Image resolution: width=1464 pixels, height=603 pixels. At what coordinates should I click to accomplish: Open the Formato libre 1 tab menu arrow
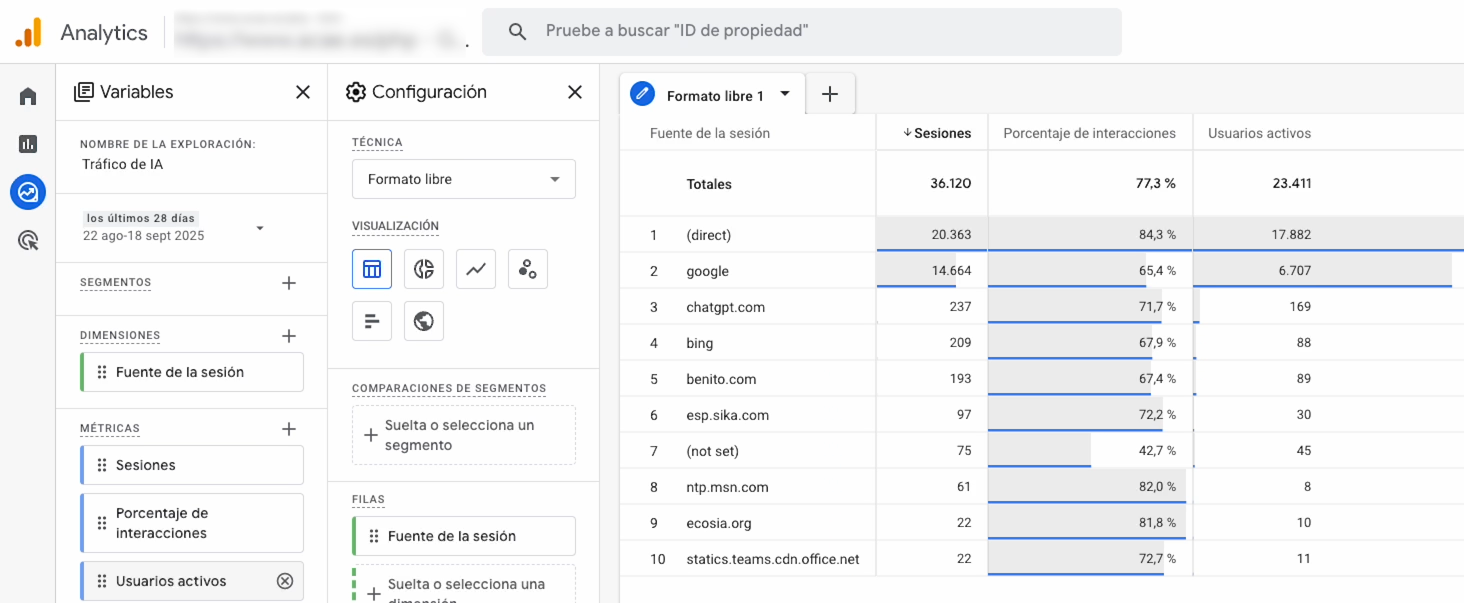[x=785, y=94]
